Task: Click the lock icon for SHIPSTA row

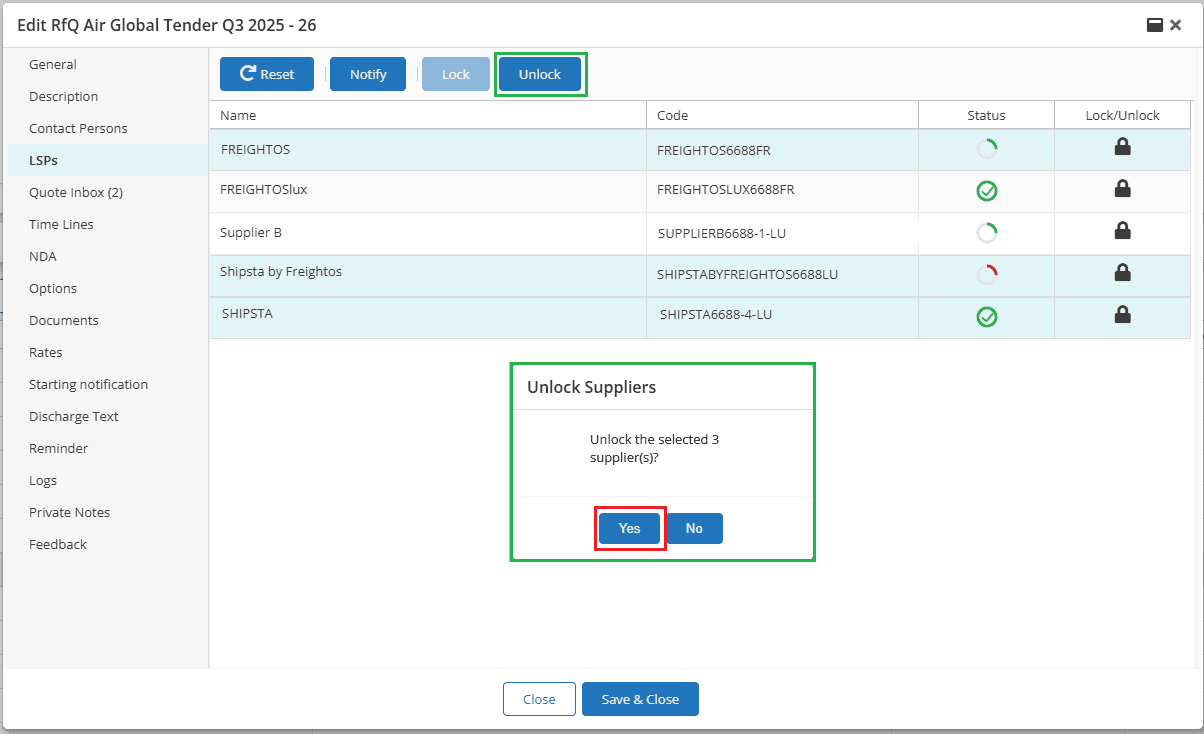Action: 1123,314
